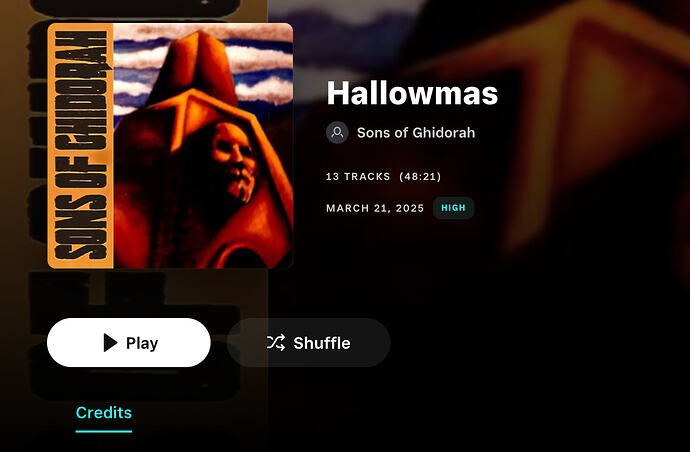Click the Shuffle button

(308, 342)
